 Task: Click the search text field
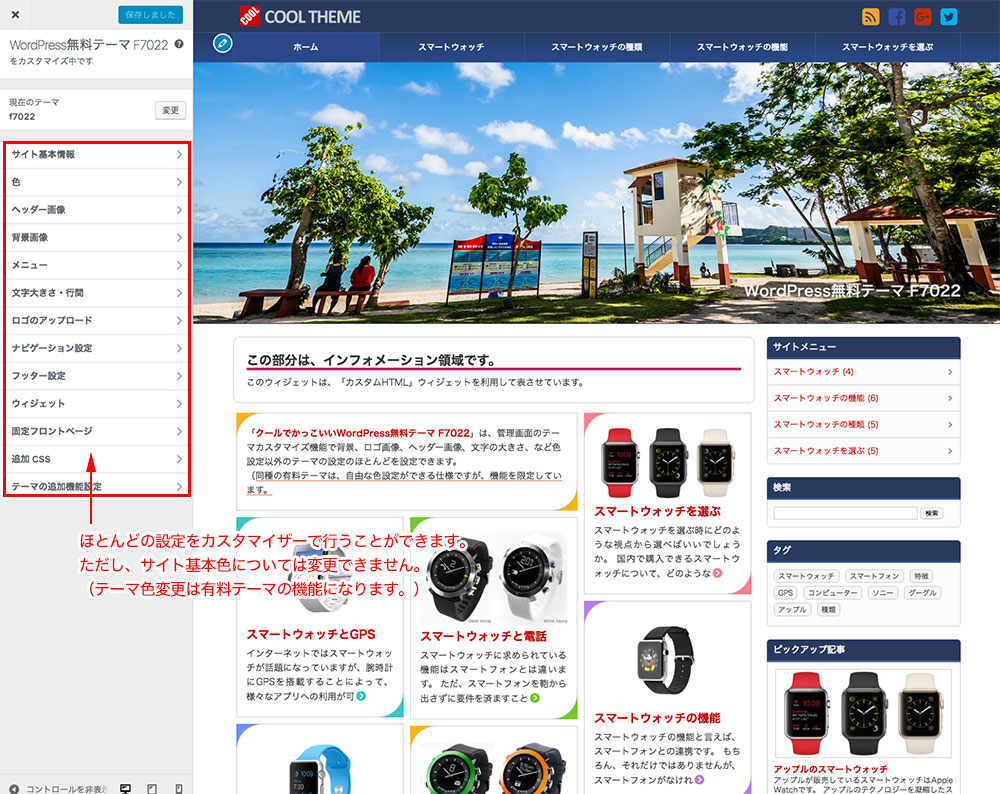(846, 513)
